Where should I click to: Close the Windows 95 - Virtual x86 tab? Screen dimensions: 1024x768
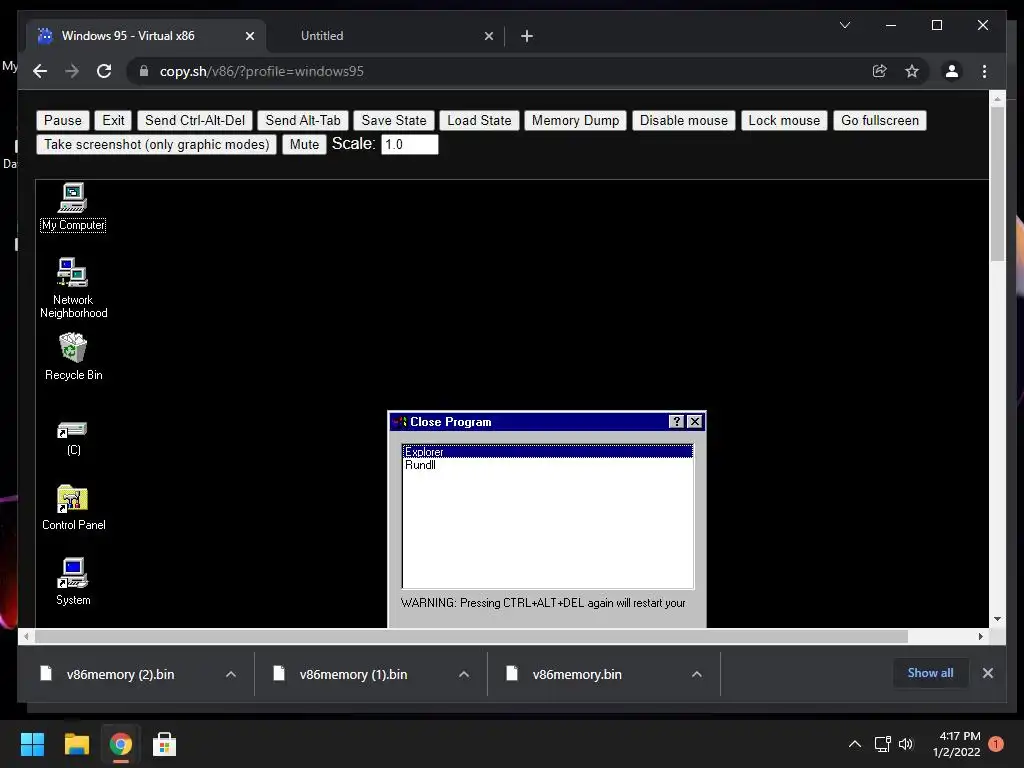click(249, 36)
